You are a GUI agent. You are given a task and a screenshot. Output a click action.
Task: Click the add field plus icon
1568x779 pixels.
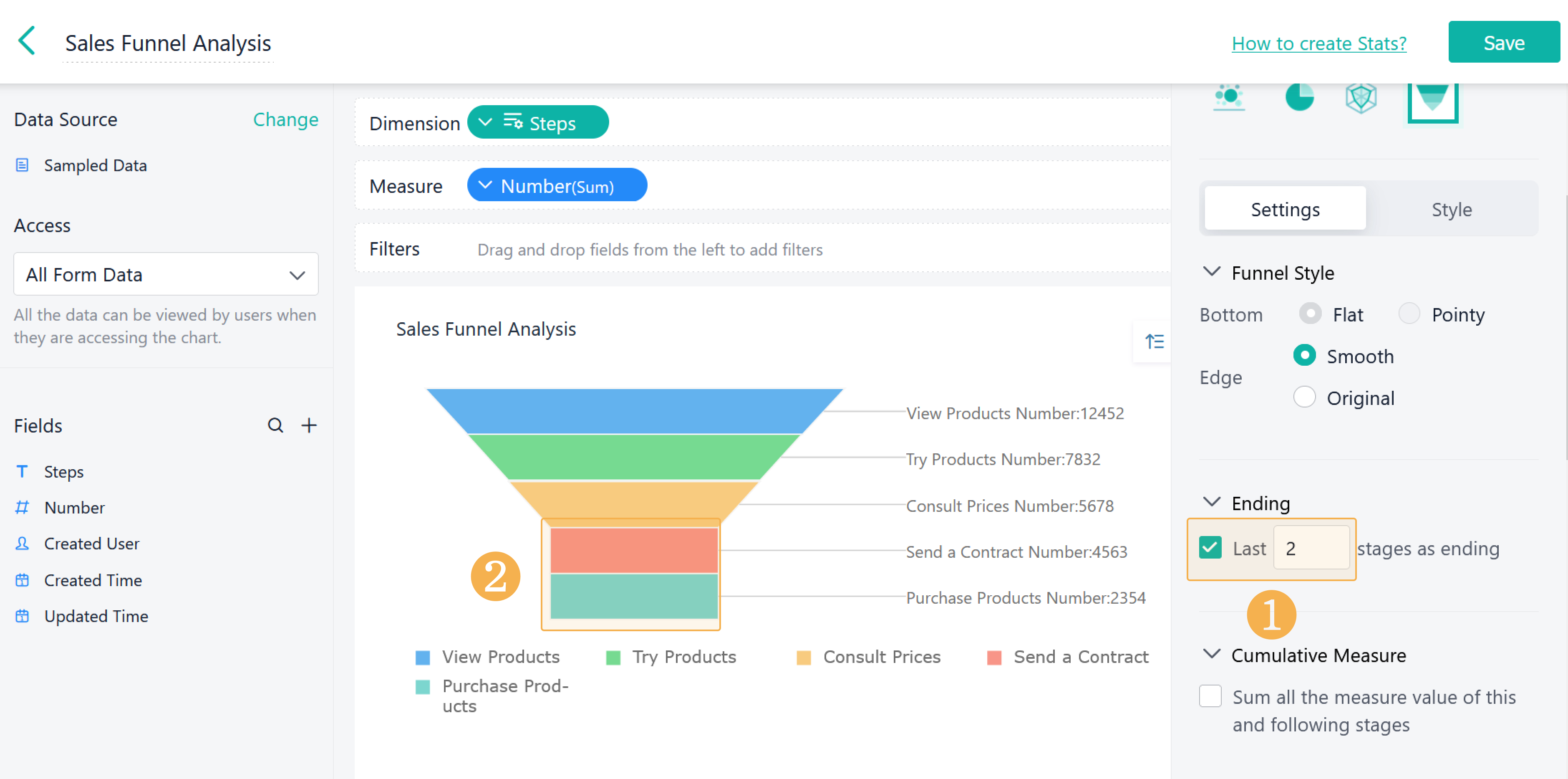(309, 425)
